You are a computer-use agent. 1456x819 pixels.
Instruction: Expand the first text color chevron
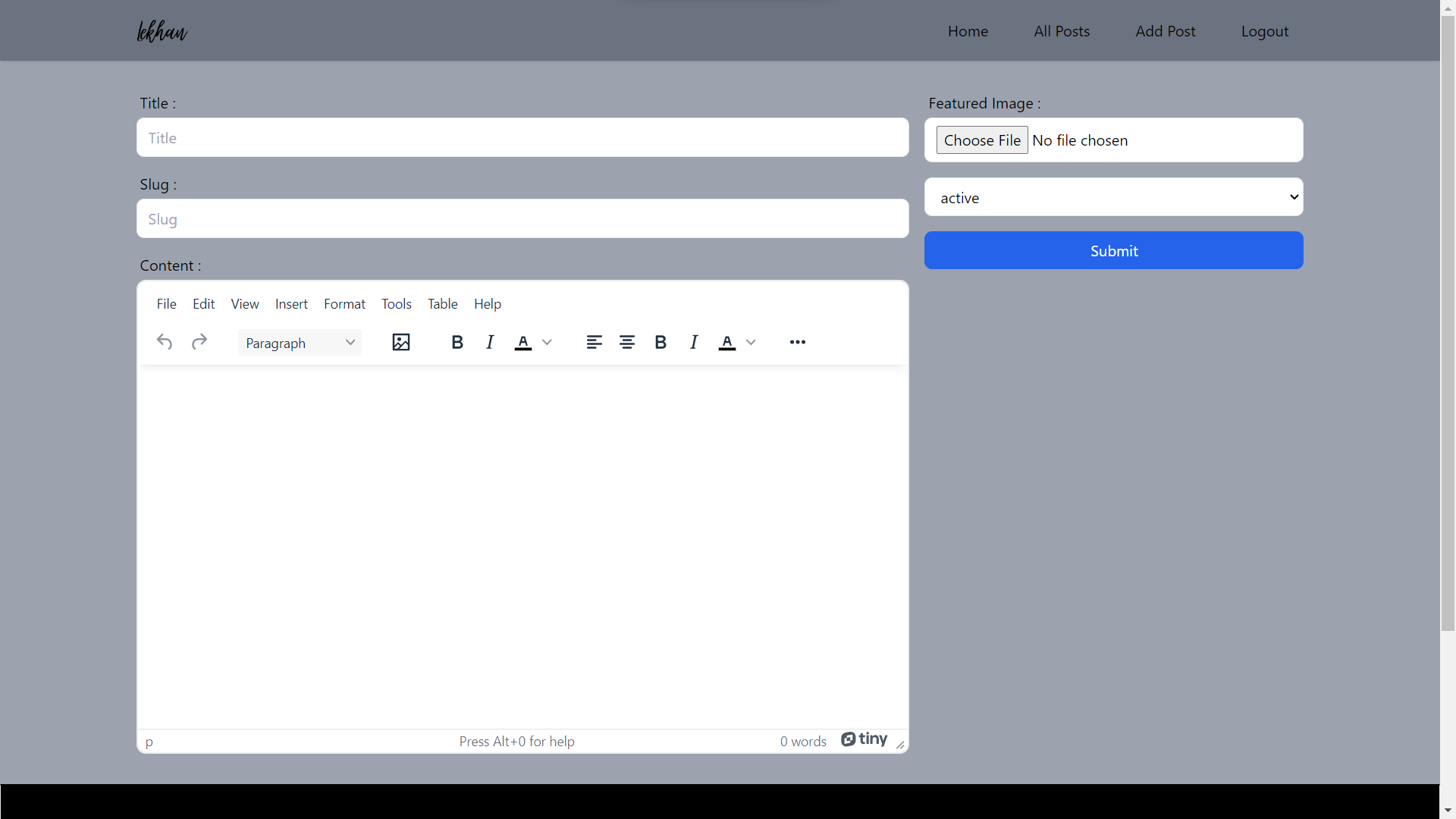point(548,342)
